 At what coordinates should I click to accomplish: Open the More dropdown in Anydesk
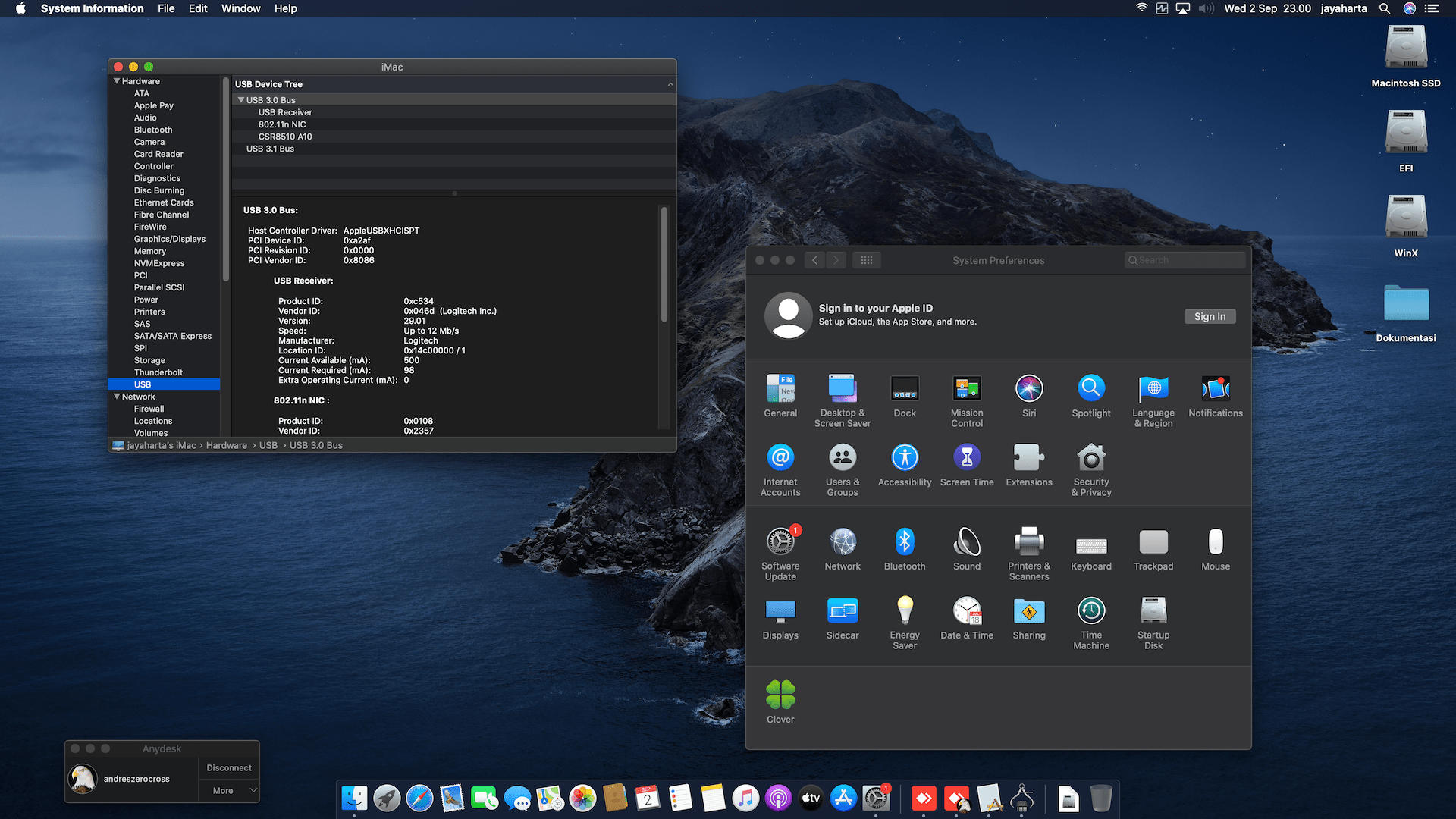click(229, 790)
